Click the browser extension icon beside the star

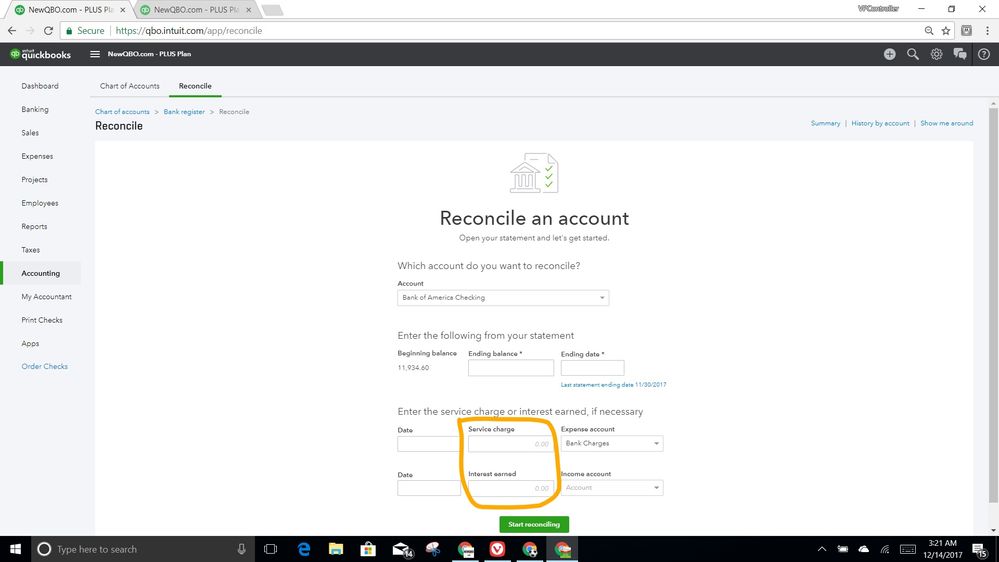click(x=967, y=31)
